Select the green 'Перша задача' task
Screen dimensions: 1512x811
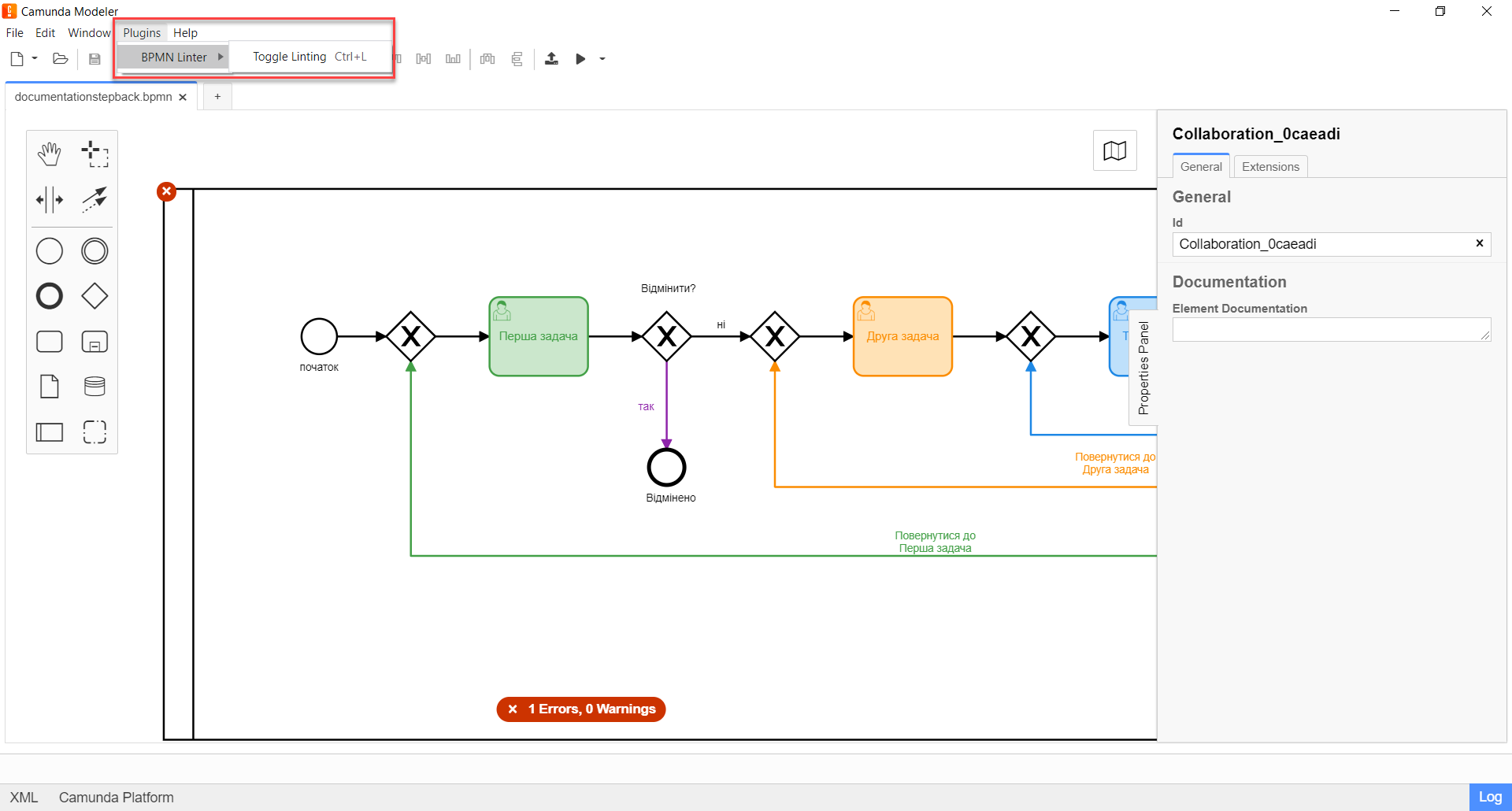coord(539,336)
